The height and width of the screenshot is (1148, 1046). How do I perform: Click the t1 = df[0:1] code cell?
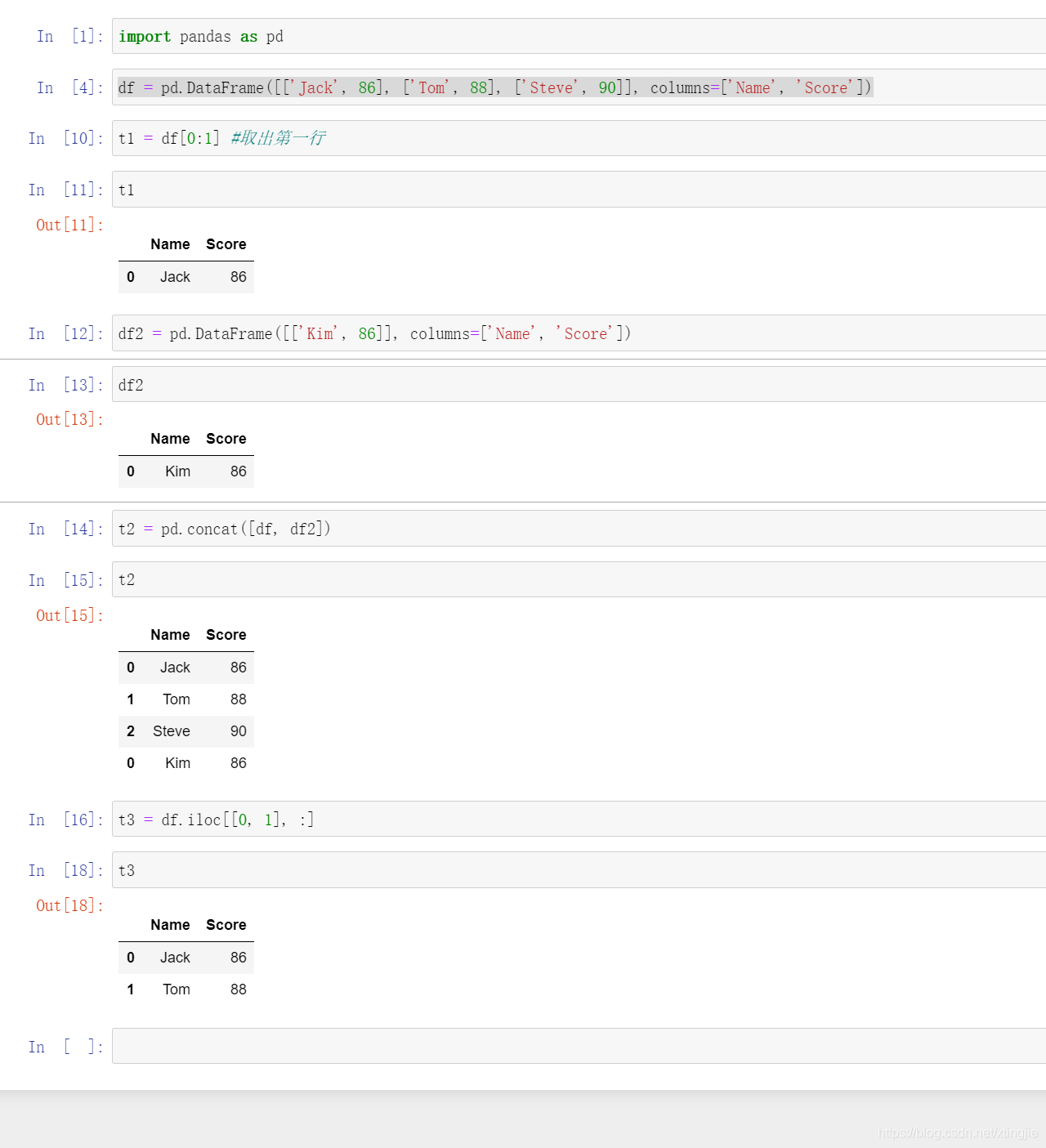tap(579, 138)
